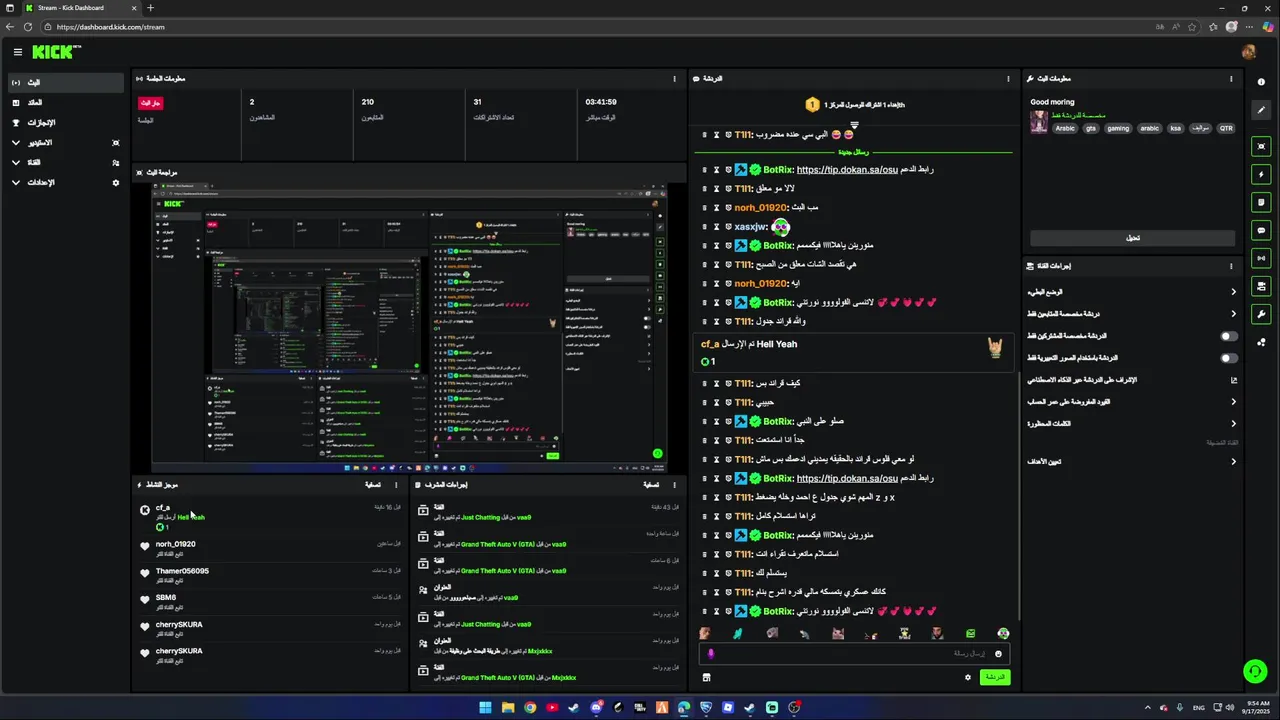1280x720 pixels.
Task: Open the followers-only chat setting row
Action: point(1131,314)
